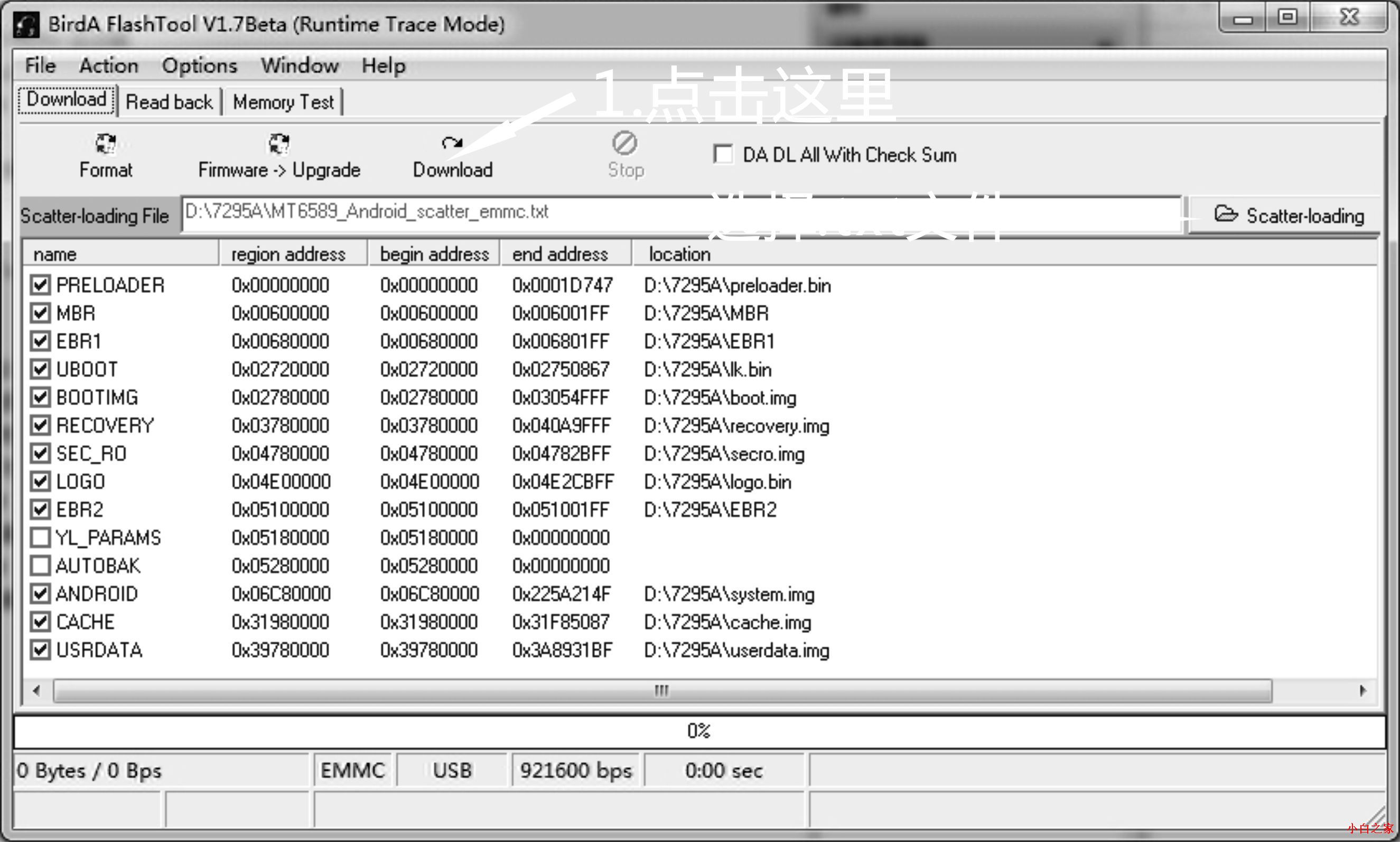This screenshot has width=1400, height=842.
Task: Check the AUTOBAK partition checkbox
Action: [x=40, y=566]
